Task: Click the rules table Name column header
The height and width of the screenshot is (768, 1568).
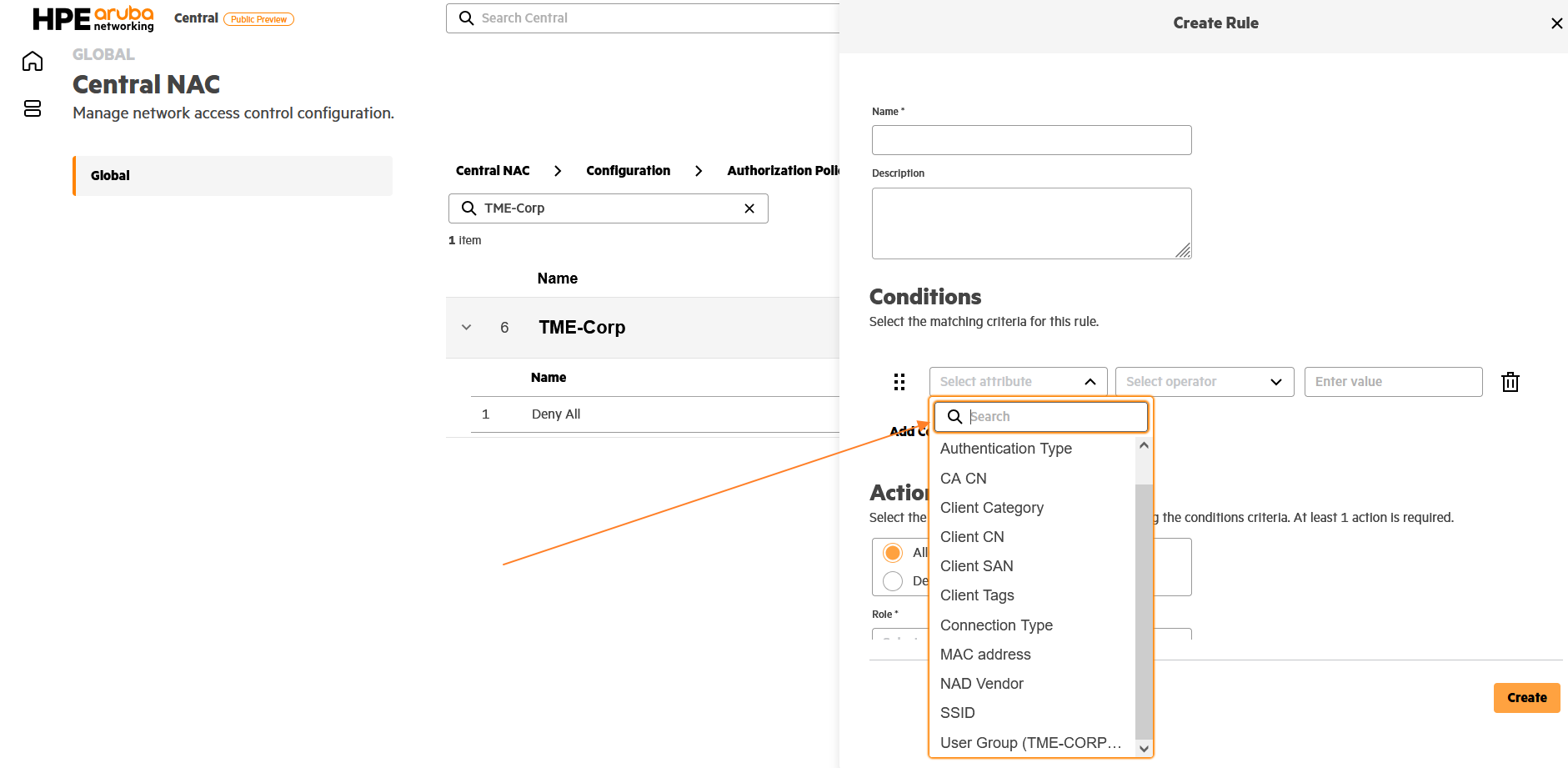Action: (549, 378)
